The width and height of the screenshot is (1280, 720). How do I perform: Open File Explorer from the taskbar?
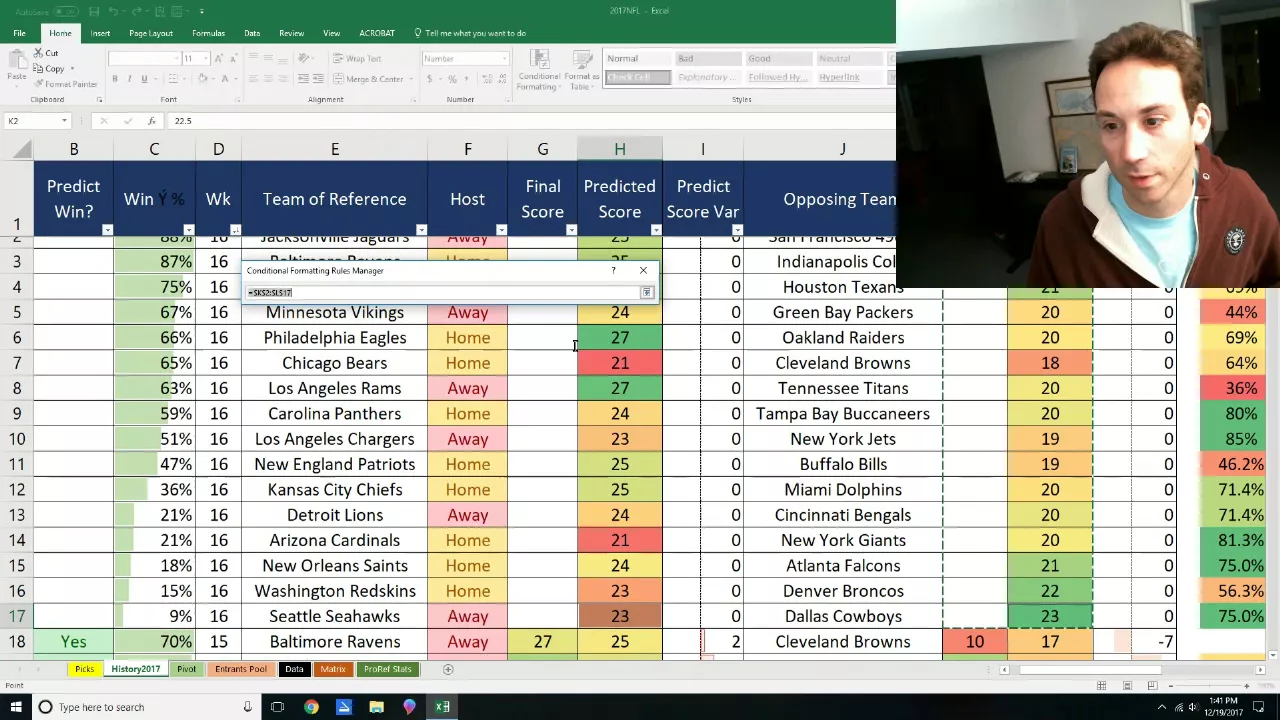click(376, 707)
